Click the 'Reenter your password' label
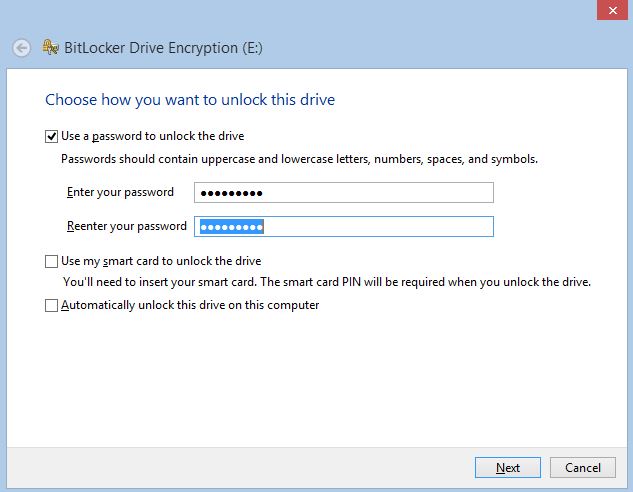Image resolution: width=633 pixels, height=492 pixels. click(x=127, y=226)
